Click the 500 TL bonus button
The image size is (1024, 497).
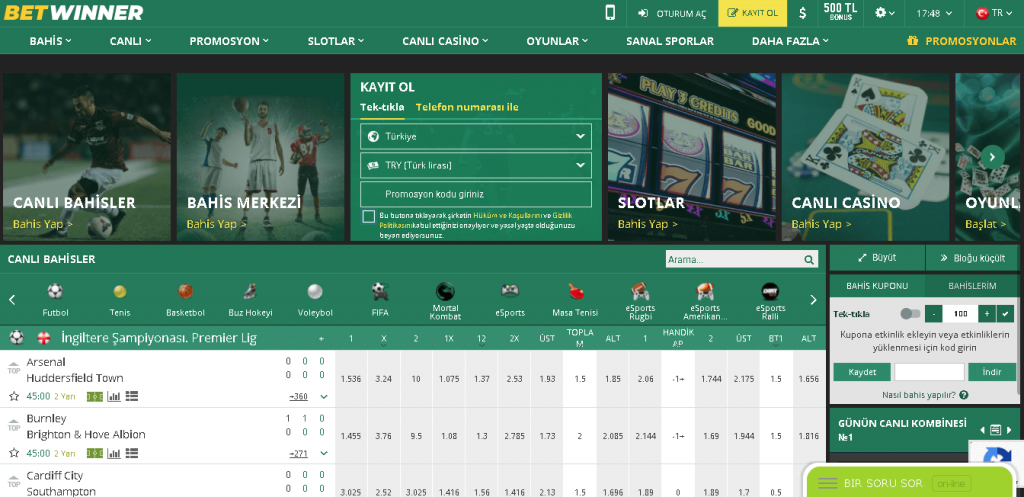[840, 13]
